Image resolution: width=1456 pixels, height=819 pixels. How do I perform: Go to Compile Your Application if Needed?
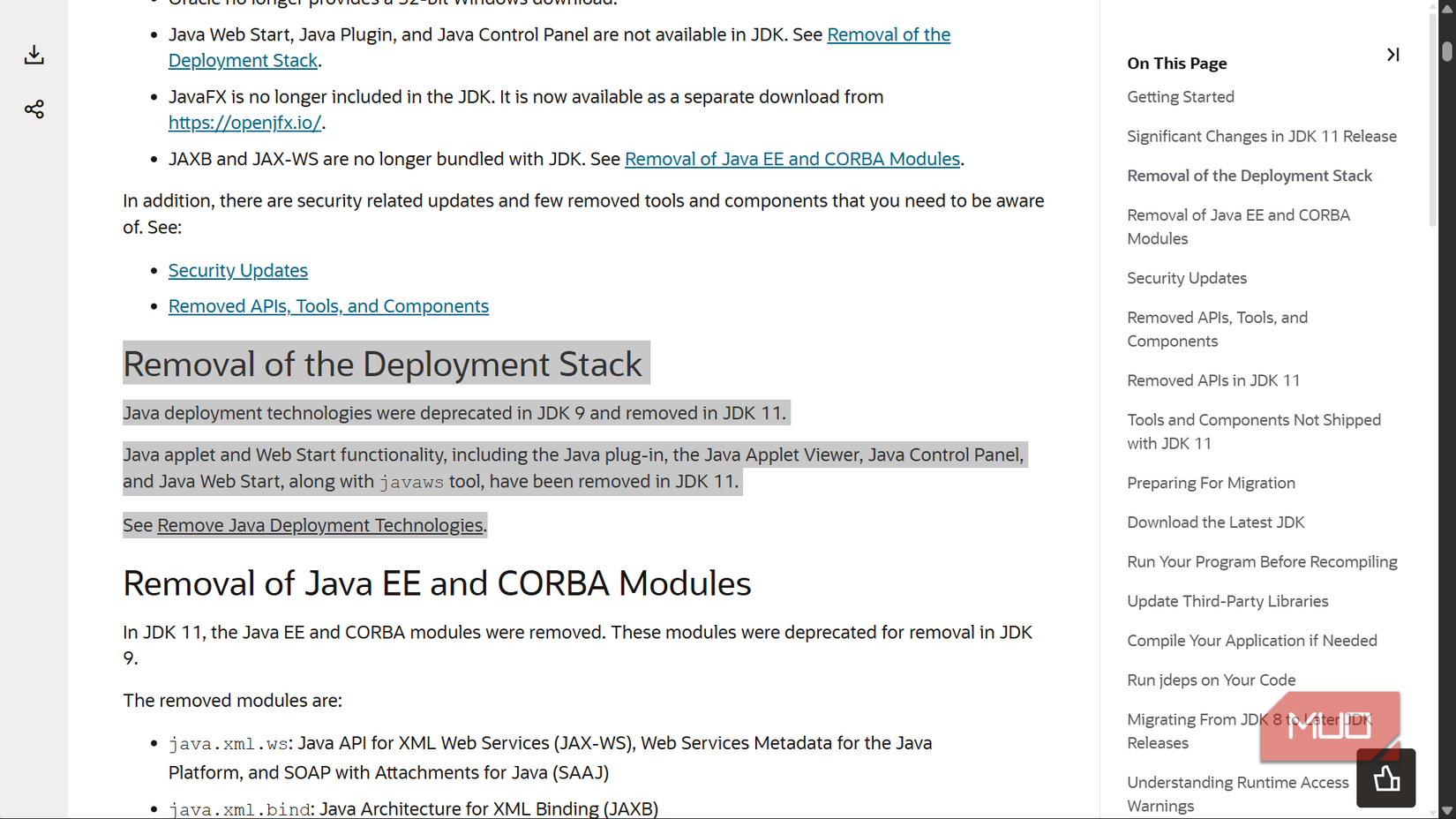point(1251,641)
